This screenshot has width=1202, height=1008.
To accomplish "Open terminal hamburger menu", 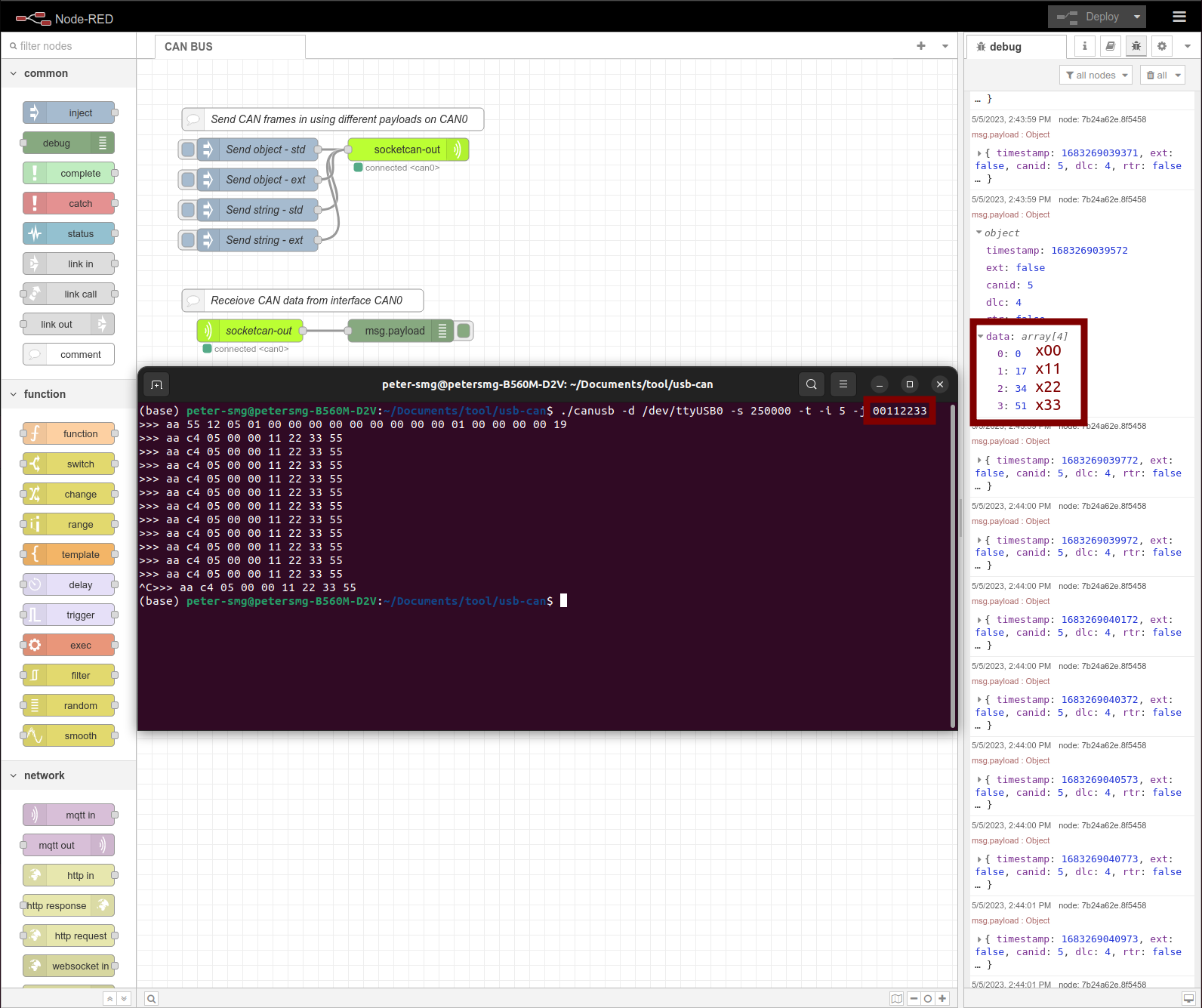I will (x=843, y=384).
